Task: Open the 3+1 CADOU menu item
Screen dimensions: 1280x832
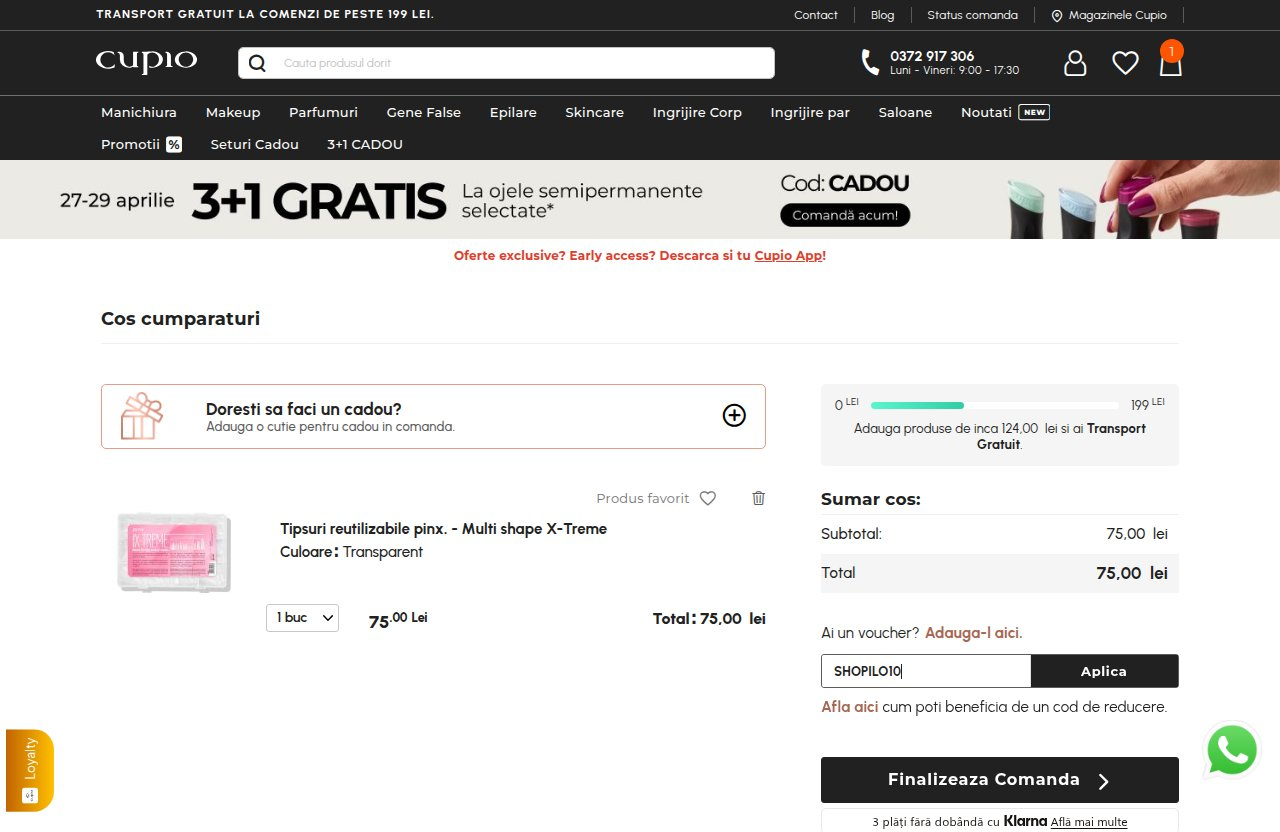Action: [x=365, y=144]
